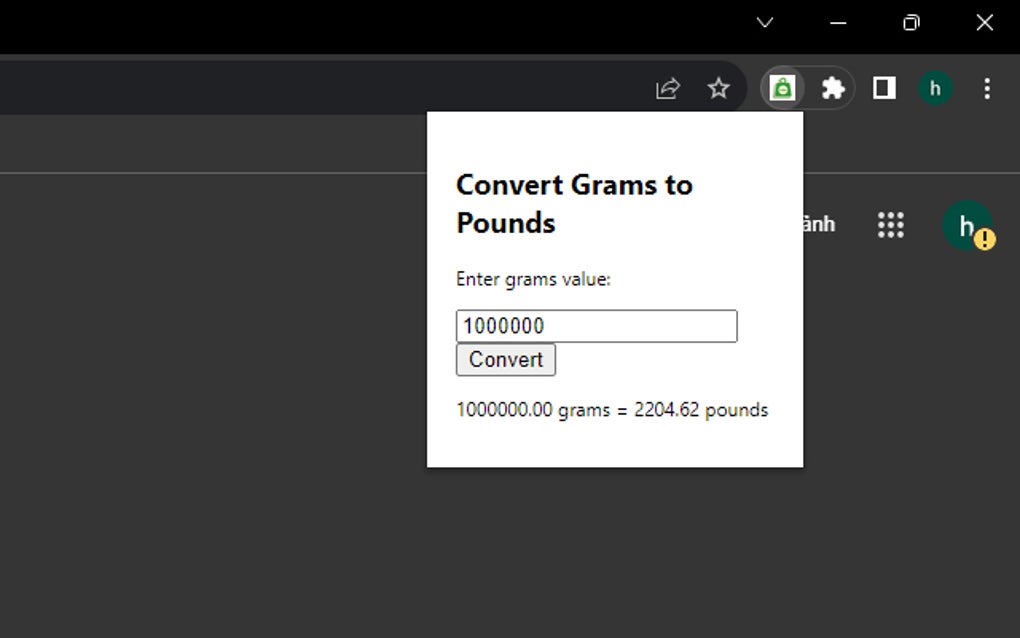
Task: Open Chrome's side panel icon
Action: 883,88
